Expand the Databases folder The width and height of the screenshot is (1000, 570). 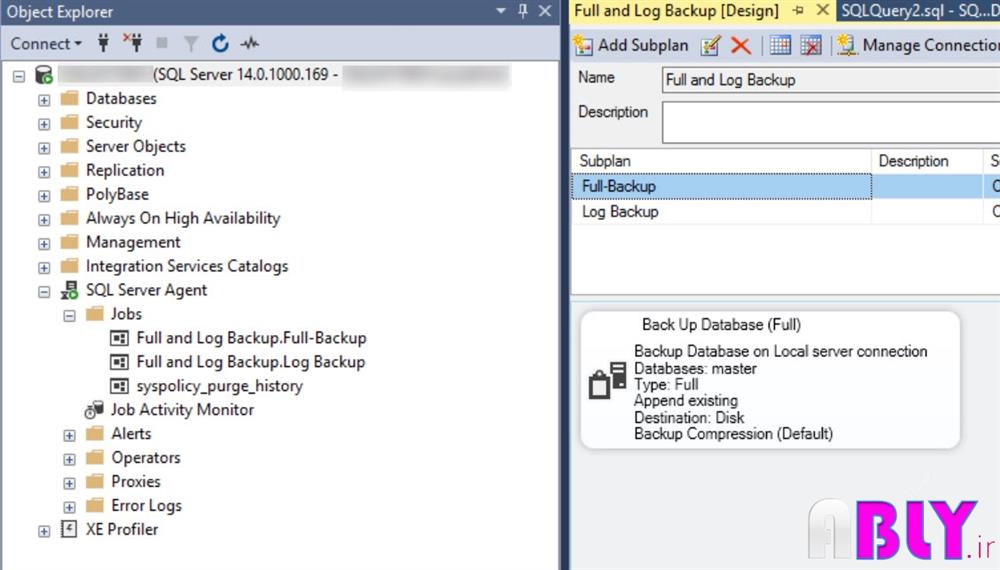[x=44, y=100]
